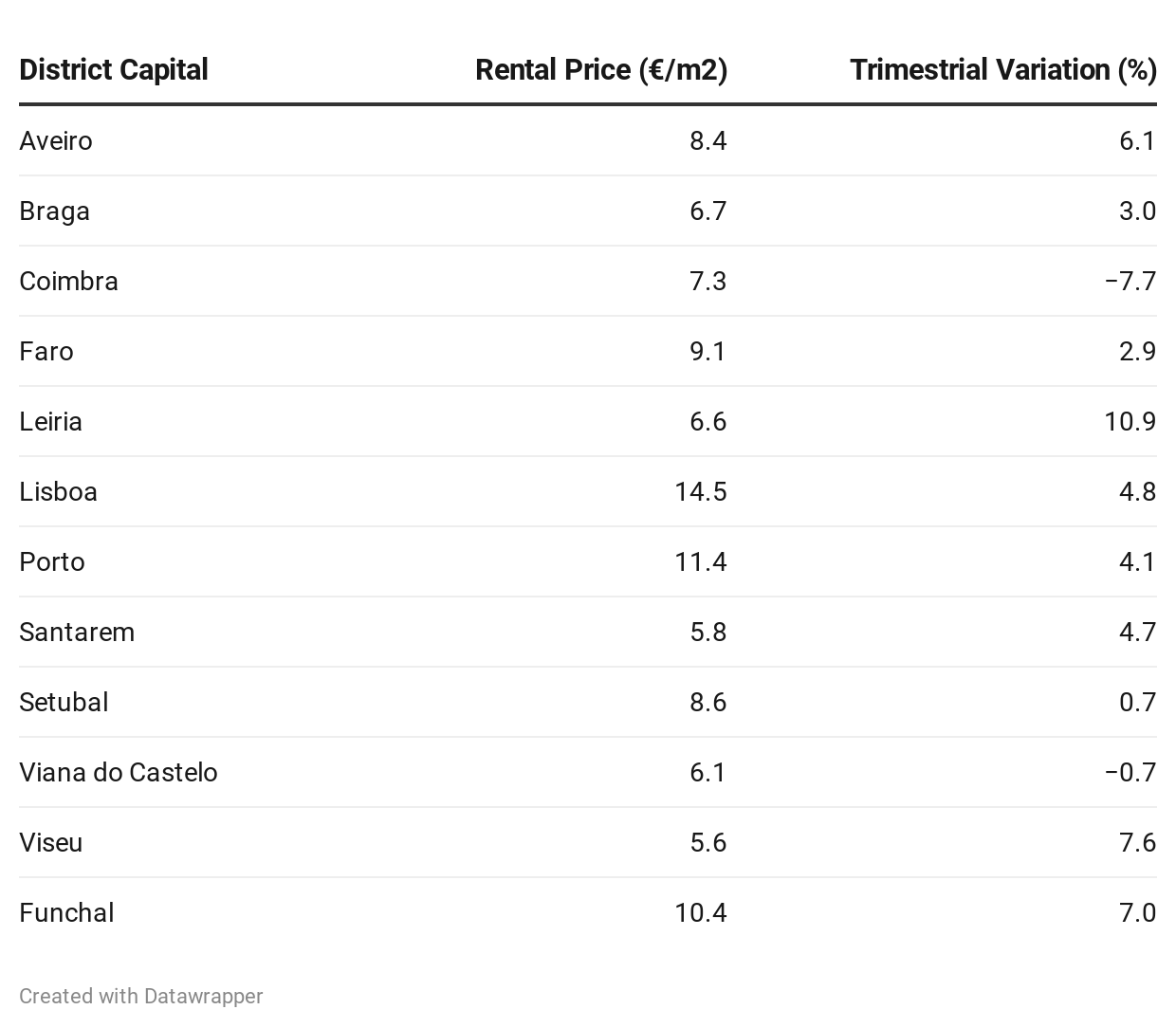Click the Braga district name
The image size is (1176, 1028).
click(54, 211)
